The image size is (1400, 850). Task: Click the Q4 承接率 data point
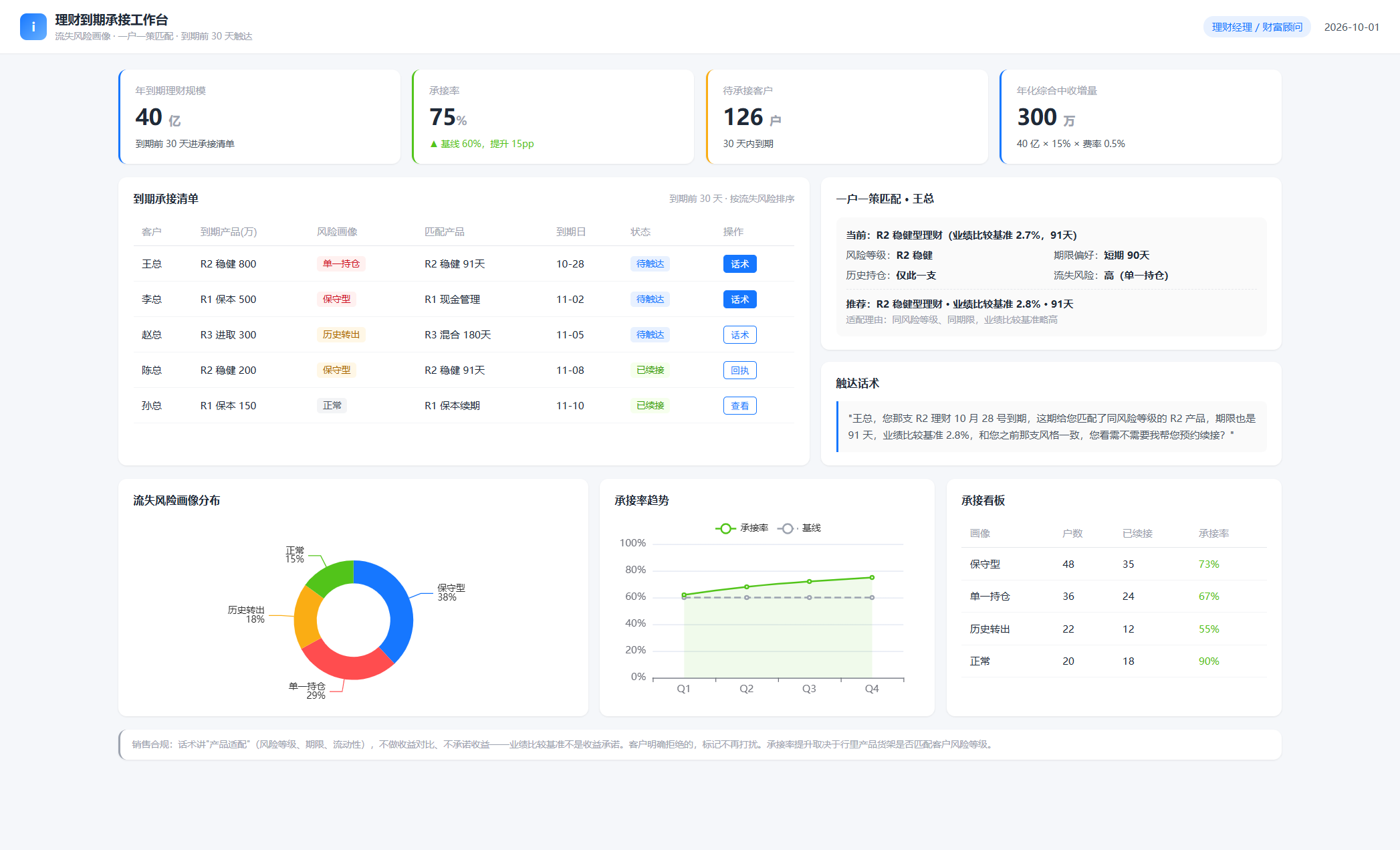pos(872,577)
